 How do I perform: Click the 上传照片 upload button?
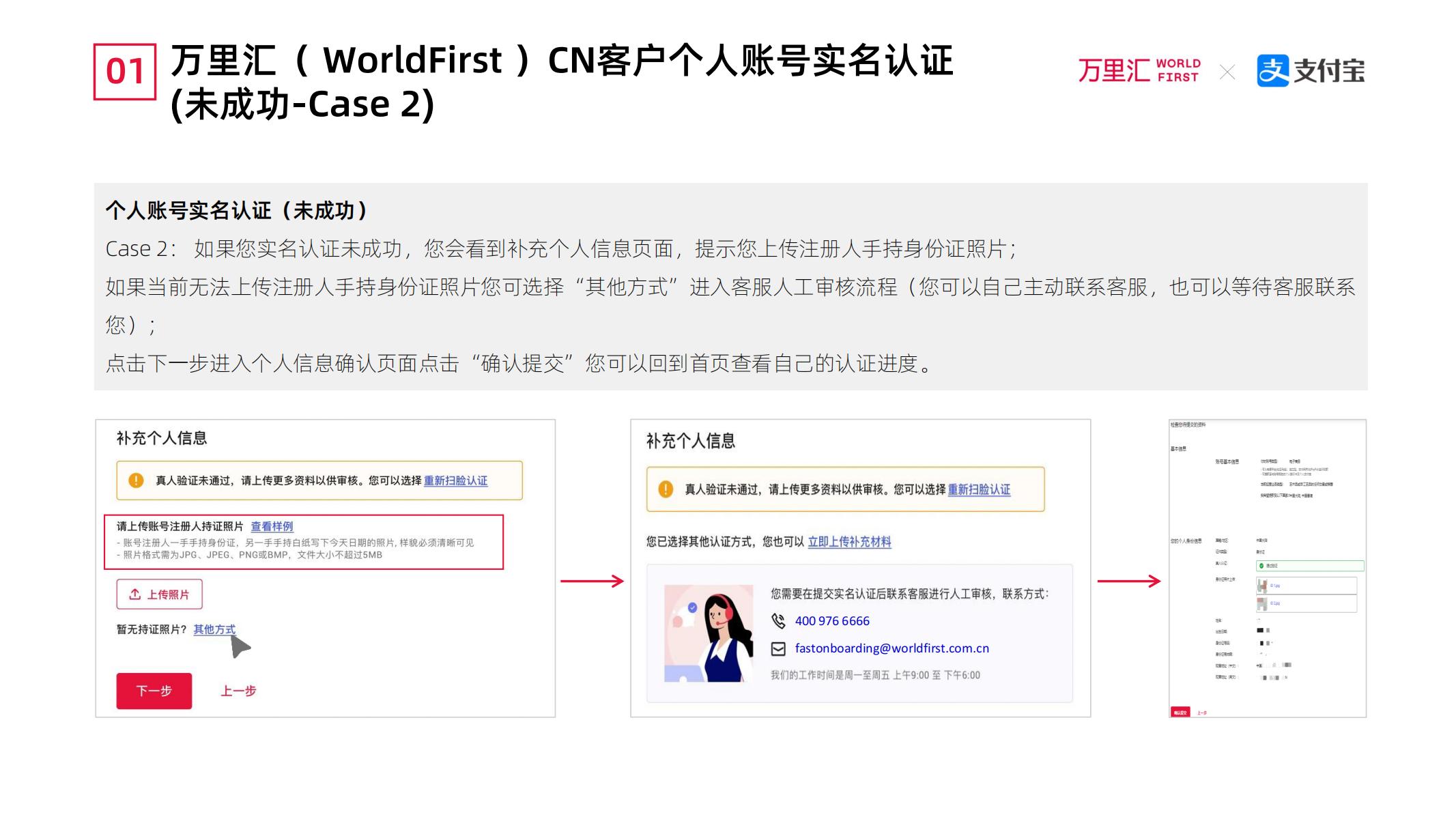tap(160, 594)
